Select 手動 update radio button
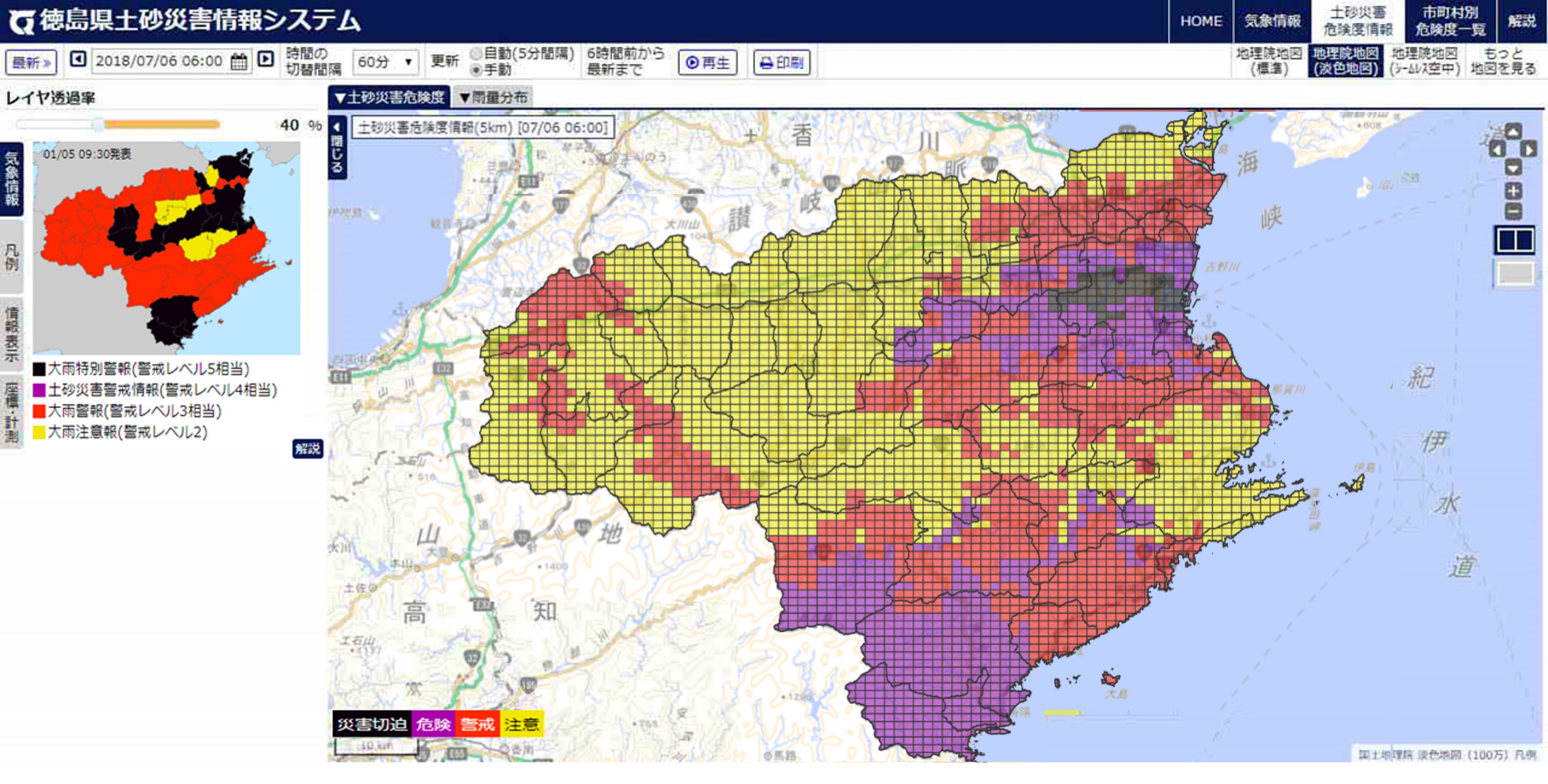Image resolution: width=1548 pixels, height=784 pixels. click(x=476, y=70)
